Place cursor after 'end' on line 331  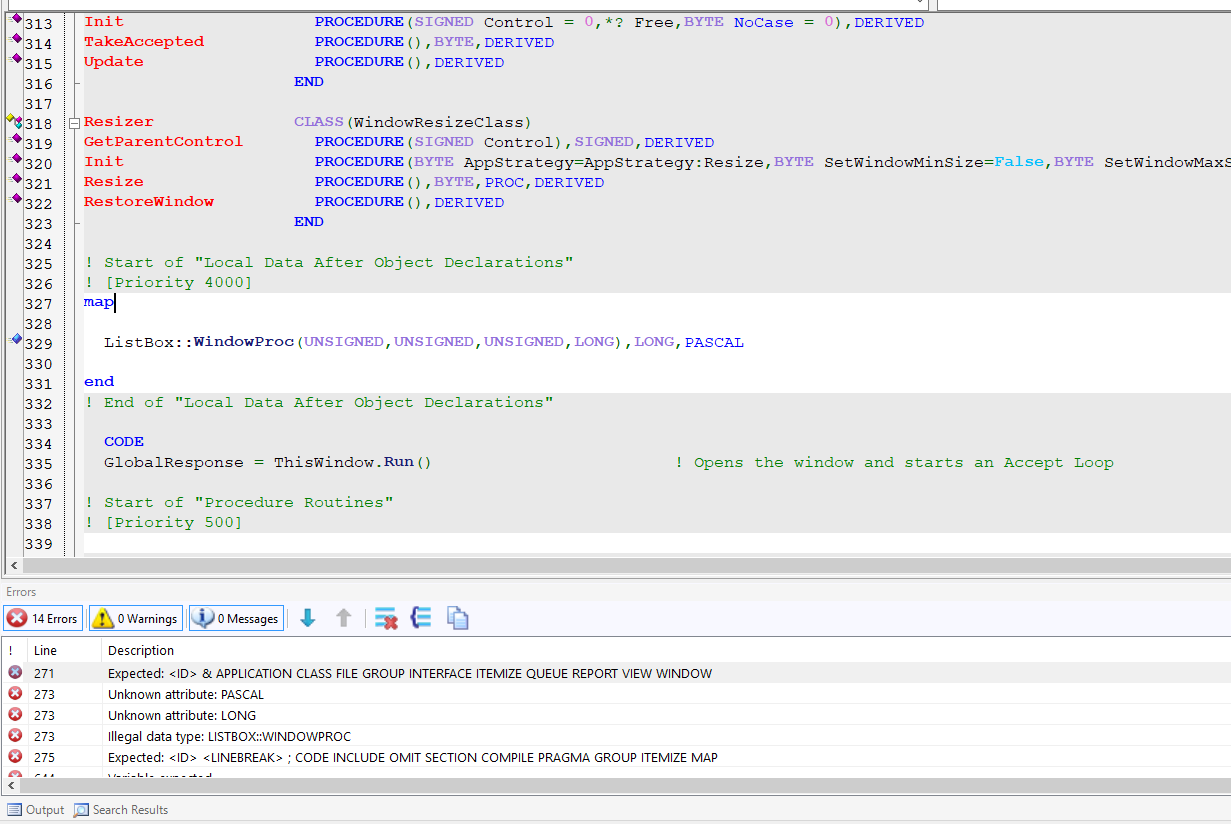[116, 382]
